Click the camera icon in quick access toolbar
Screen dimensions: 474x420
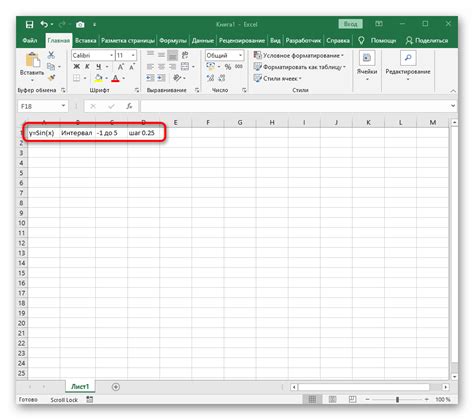point(80,24)
